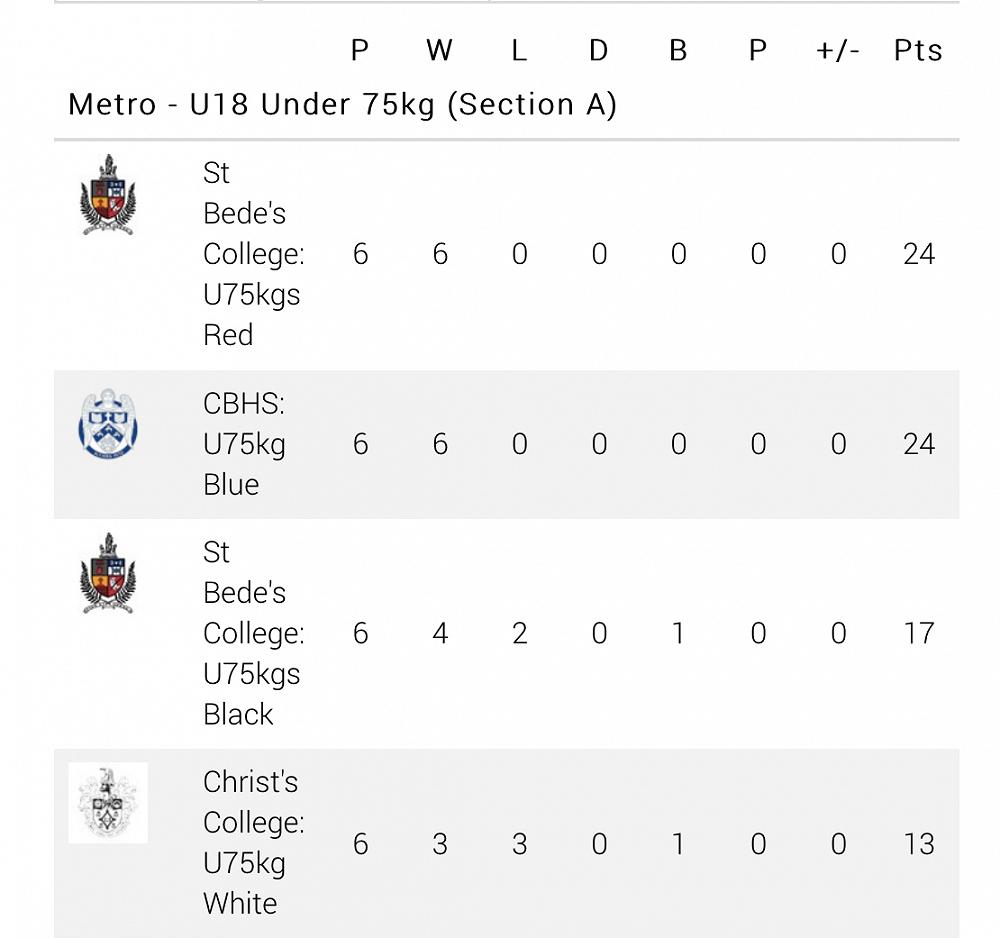Viewport: 1000px width, 938px height.
Task: Open Christ's College: U75kg White team
Action: [253, 843]
